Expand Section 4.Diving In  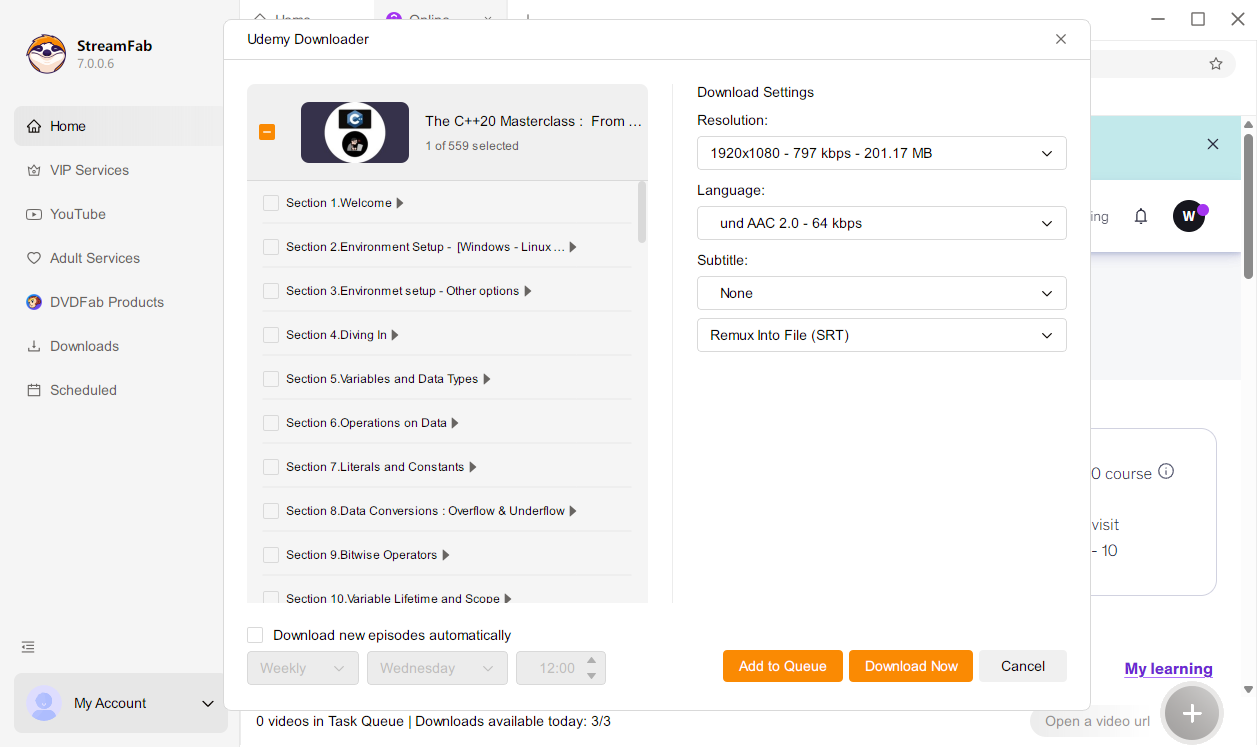(x=393, y=334)
